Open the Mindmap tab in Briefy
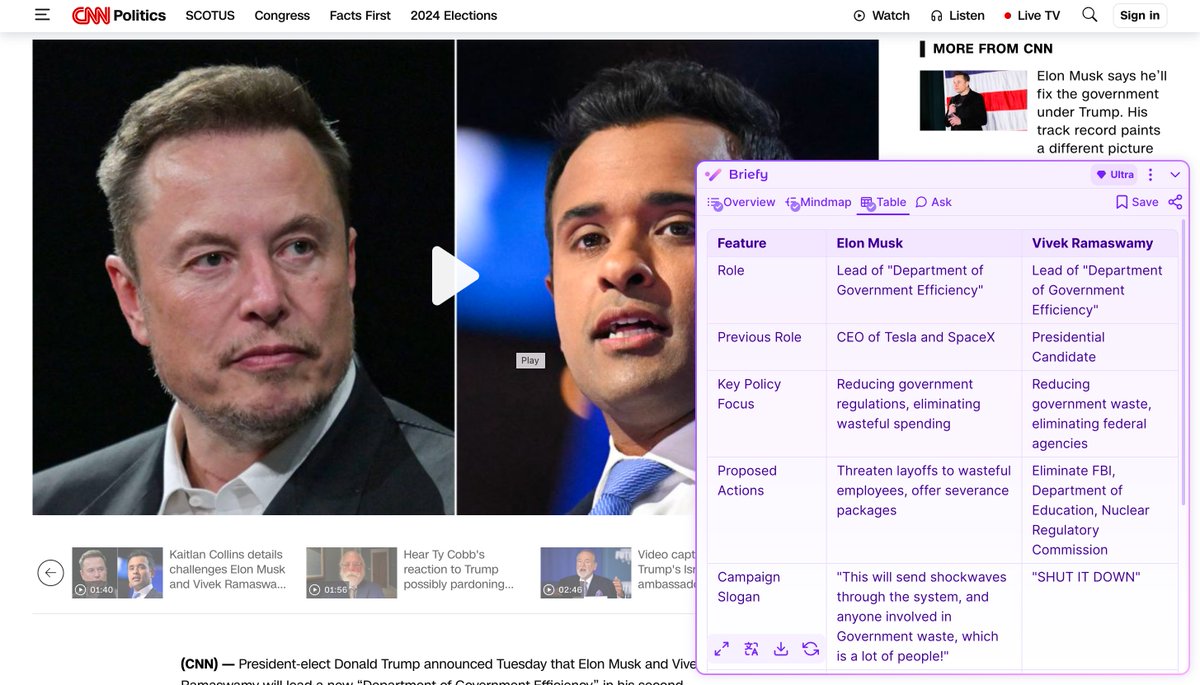Viewport: 1200px width, 685px height. click(x=818, y=202)
